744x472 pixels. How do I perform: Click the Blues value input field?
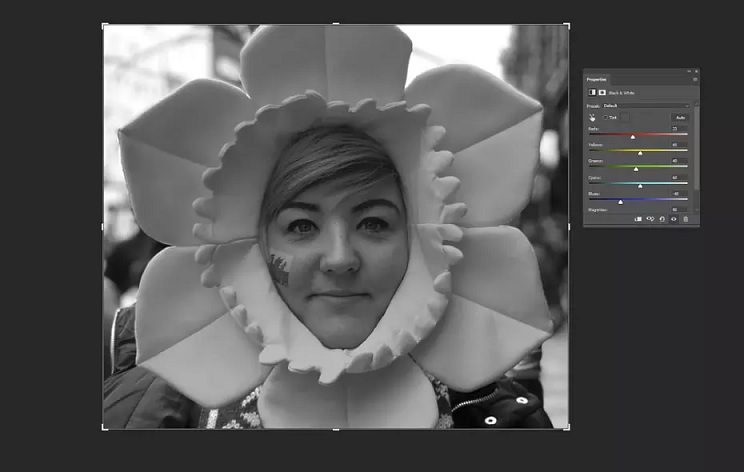[x=681, y=193]
